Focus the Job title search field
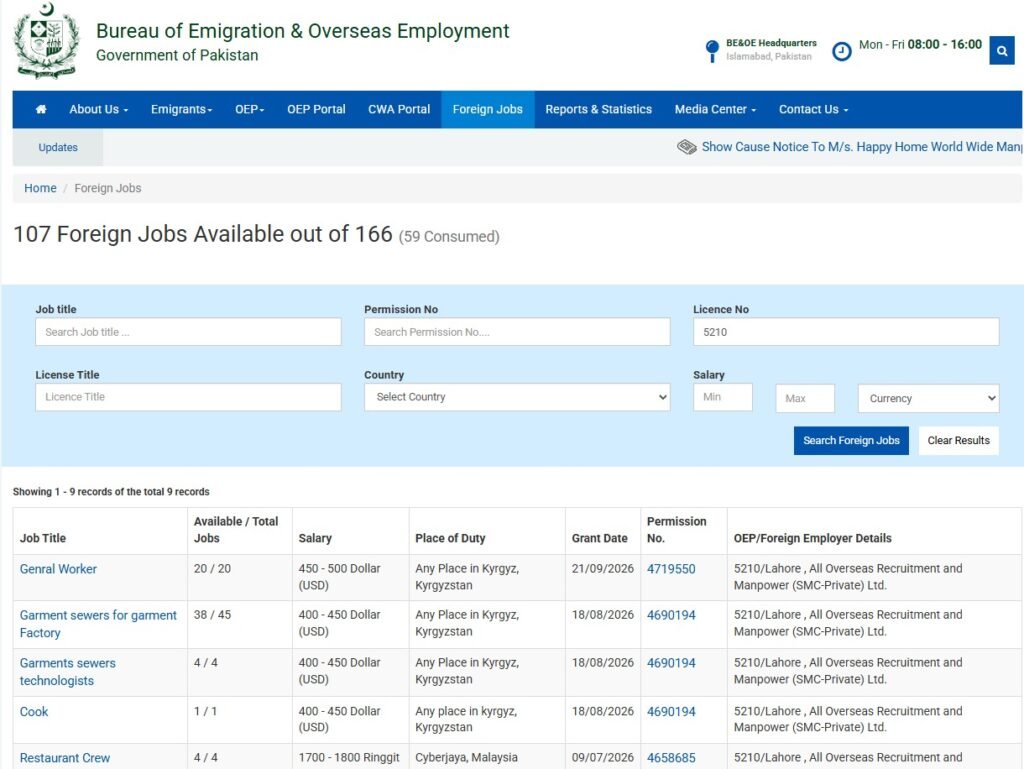1024x769 pixels. (x=188, y=332)
